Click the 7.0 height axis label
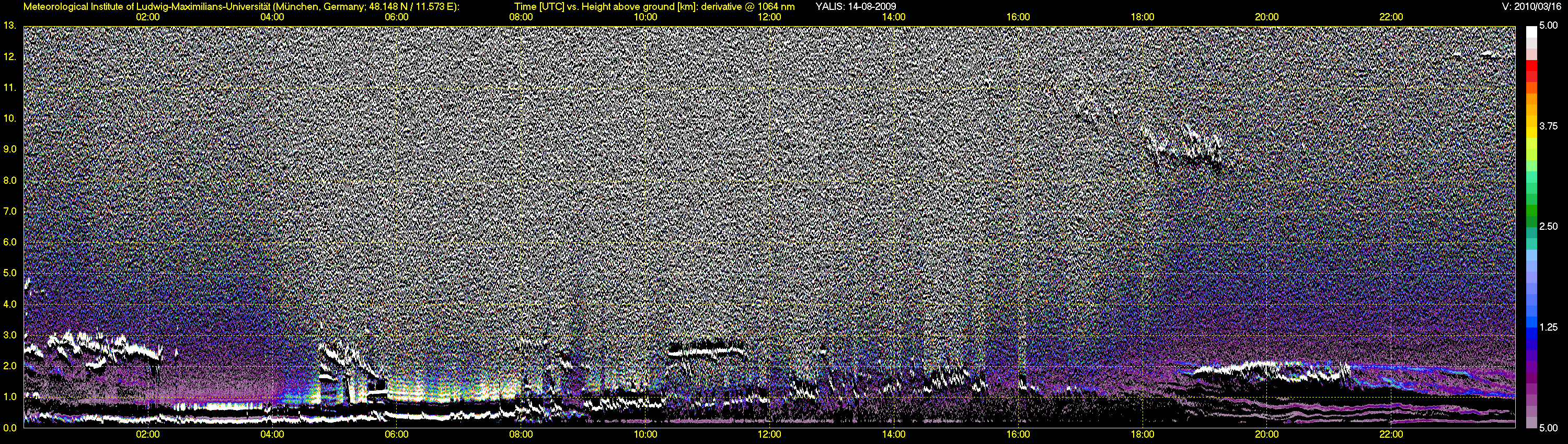 (x=10, y=211)
